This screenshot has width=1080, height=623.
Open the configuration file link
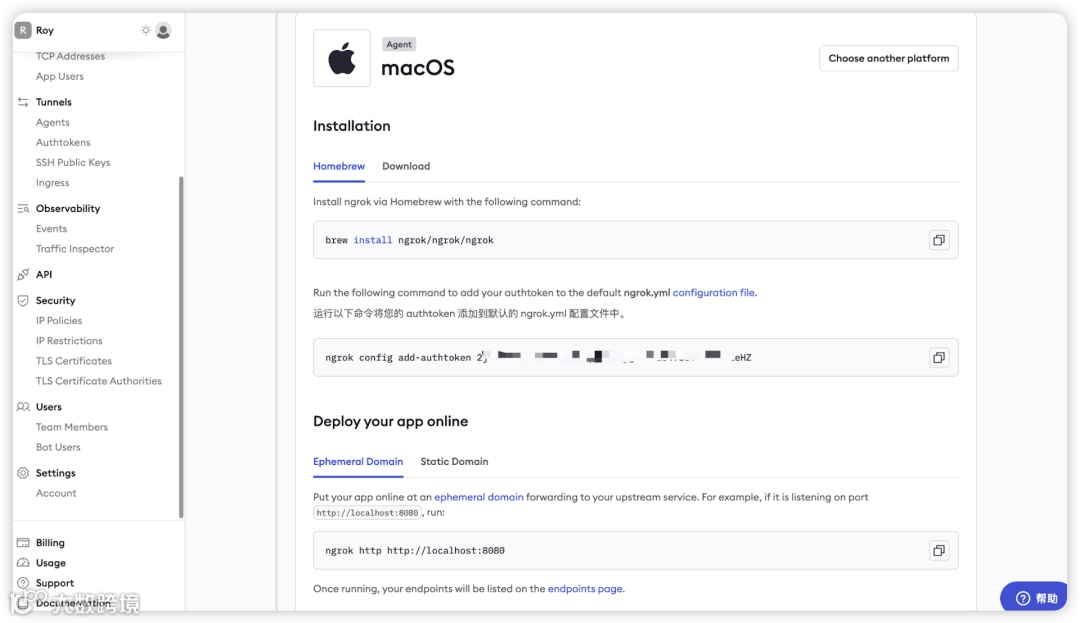[x=714, y=293]
